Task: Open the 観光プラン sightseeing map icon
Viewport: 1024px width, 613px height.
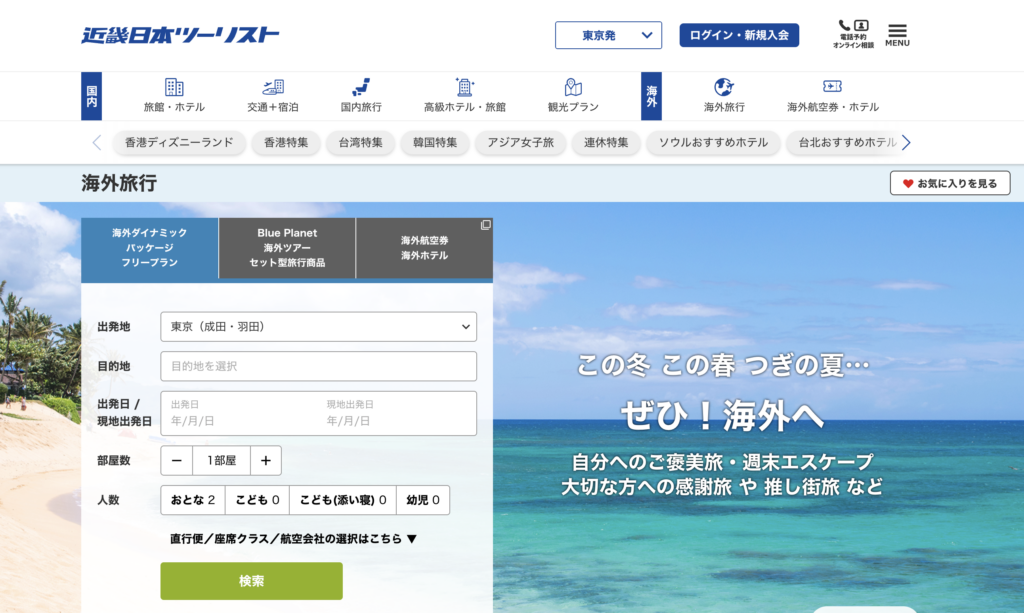Action: pos(573,87)
